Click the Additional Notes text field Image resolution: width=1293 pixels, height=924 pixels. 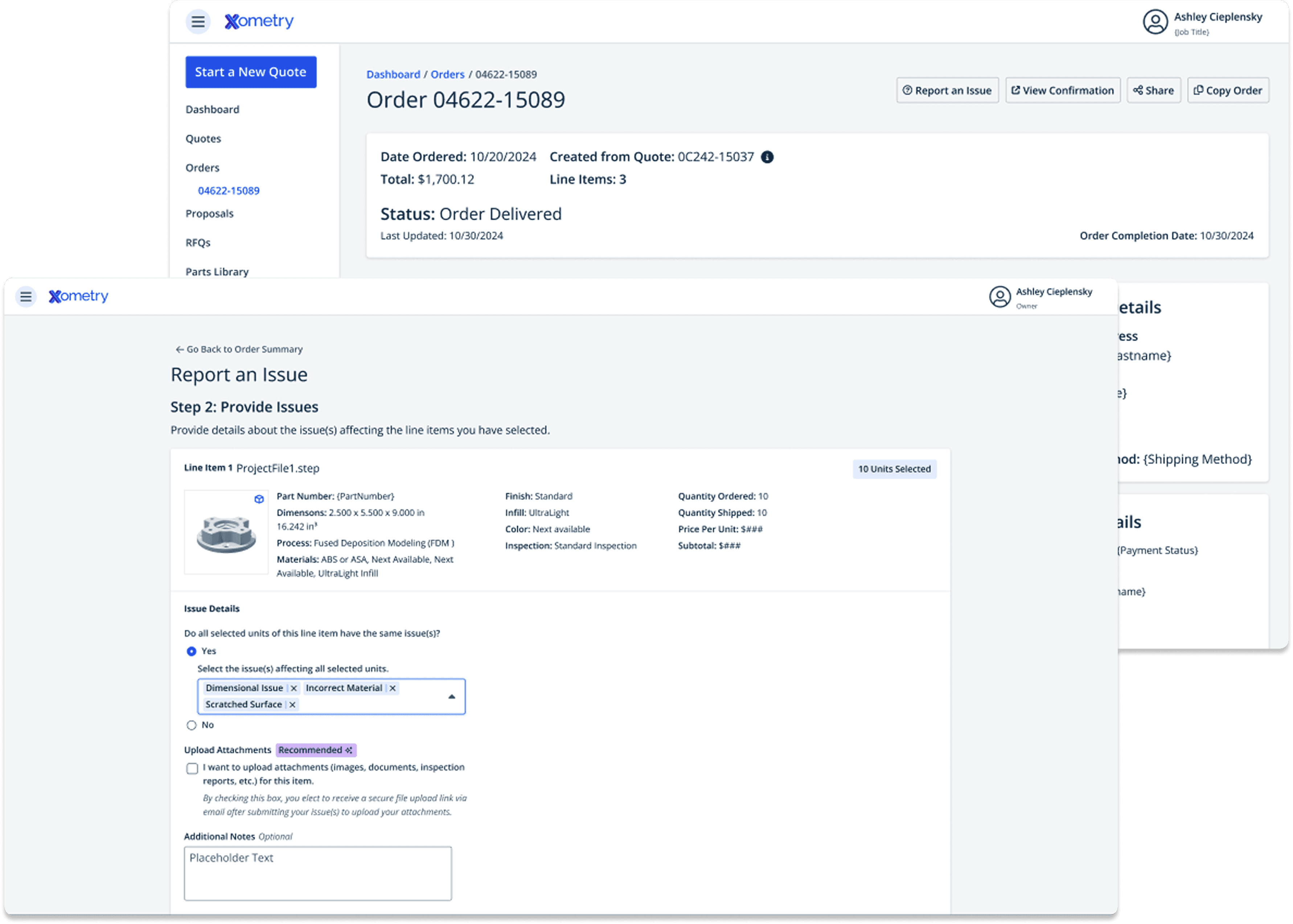[x=317, y=873]
